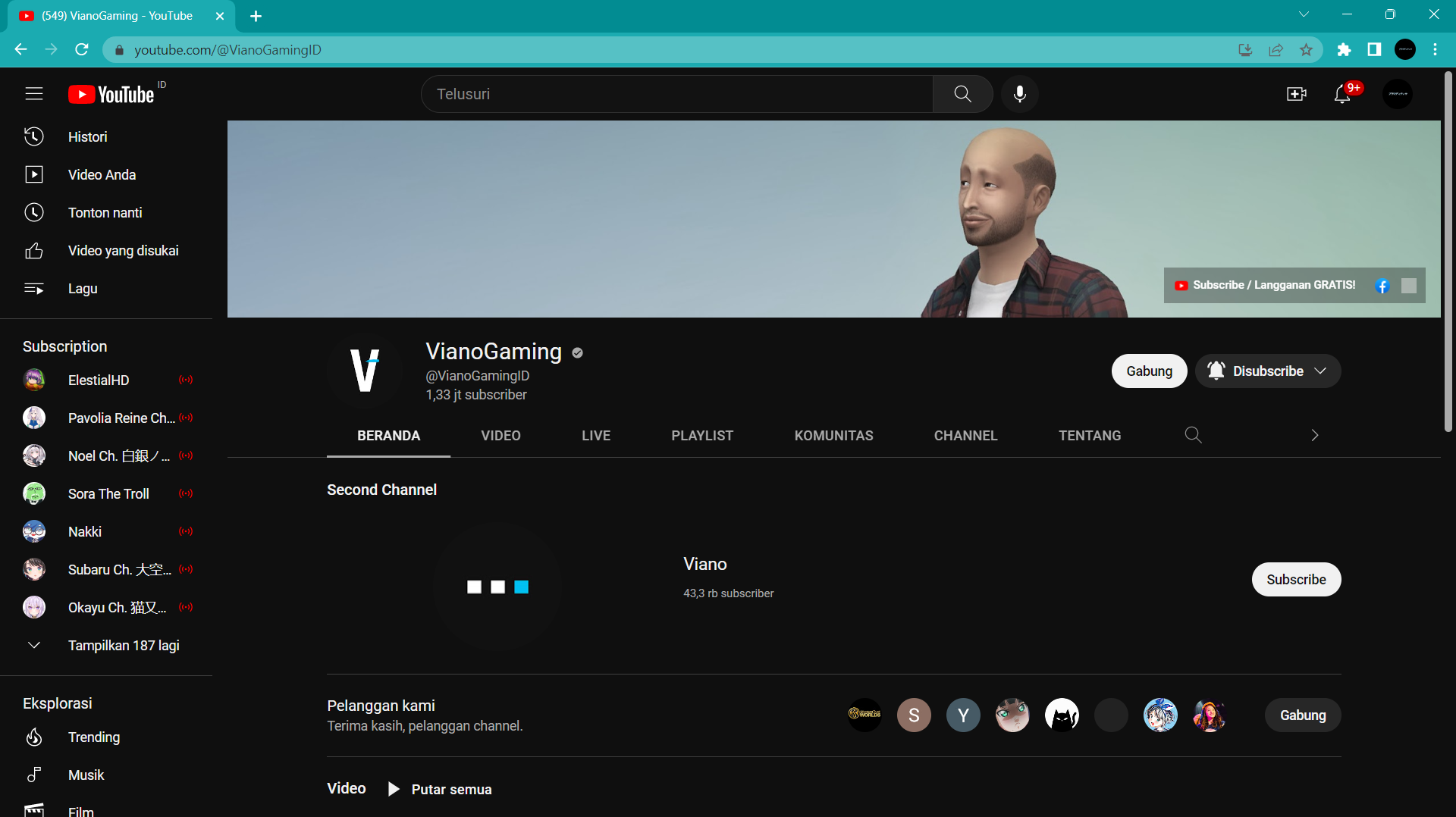This screenshot has height=817, width=1456.
Task: Open the Subaru Ch. subscription
Action: [x=106, y=570]
